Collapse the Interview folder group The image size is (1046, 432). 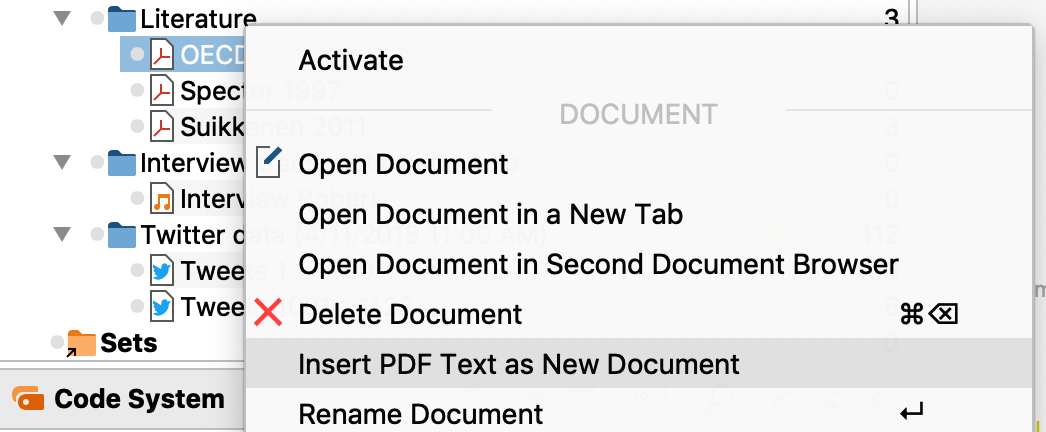63,161
